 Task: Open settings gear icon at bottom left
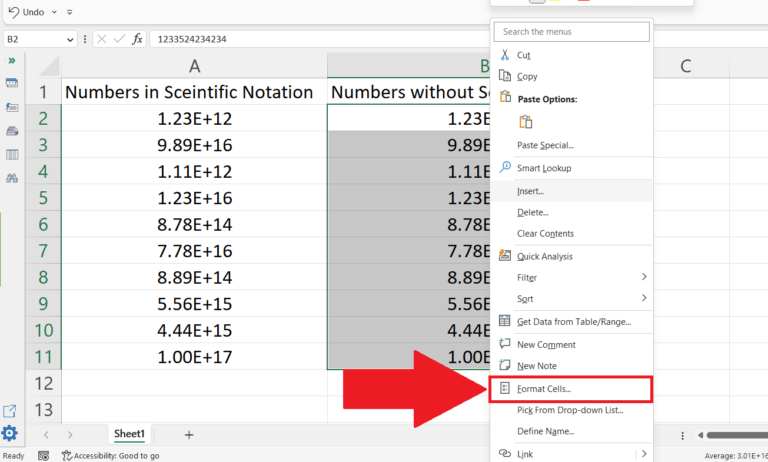(10, 433)
